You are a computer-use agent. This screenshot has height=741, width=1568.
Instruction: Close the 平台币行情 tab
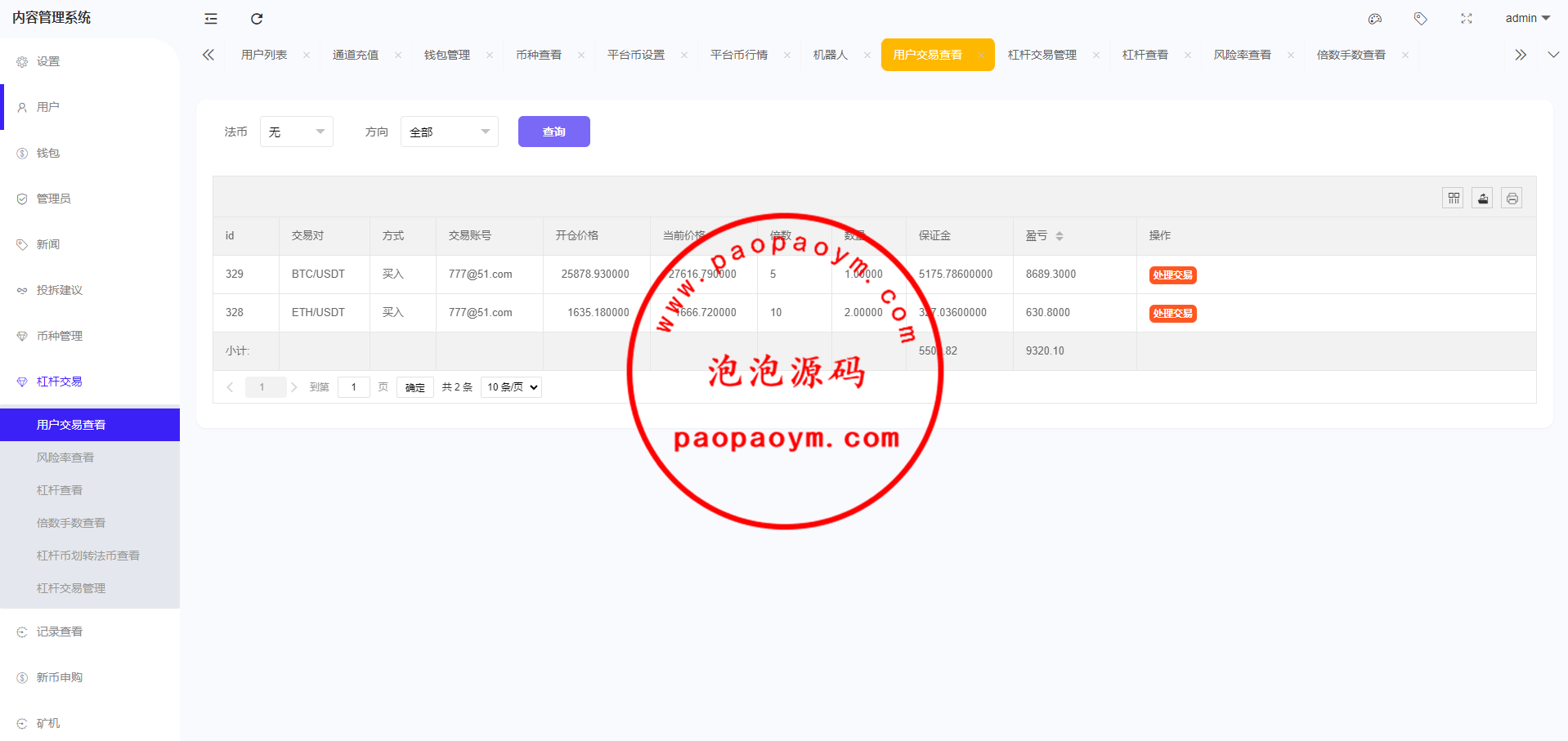(787, 55)
